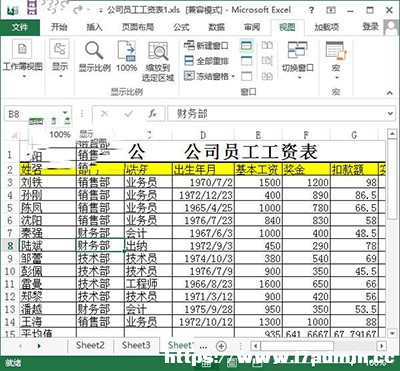Click View Side by Side icon
This screenshot has width=400, height=371.
click(267, 45)
